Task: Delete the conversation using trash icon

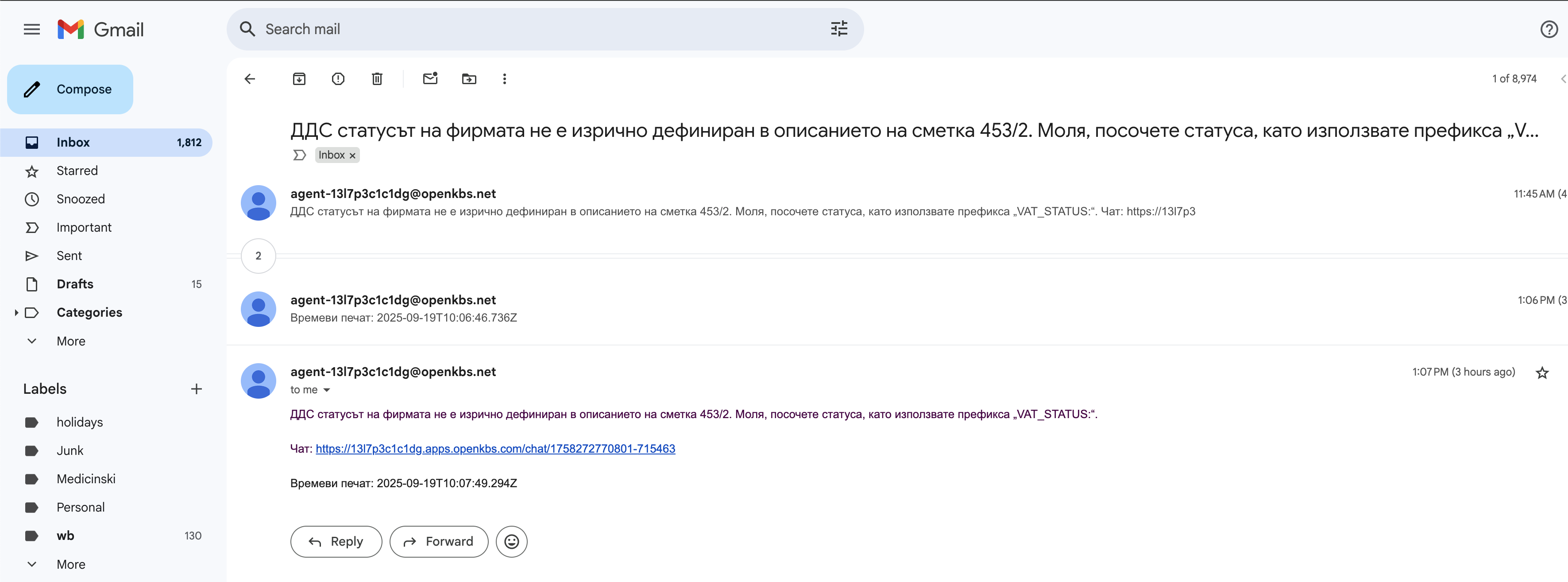Action: pos(377,78)
